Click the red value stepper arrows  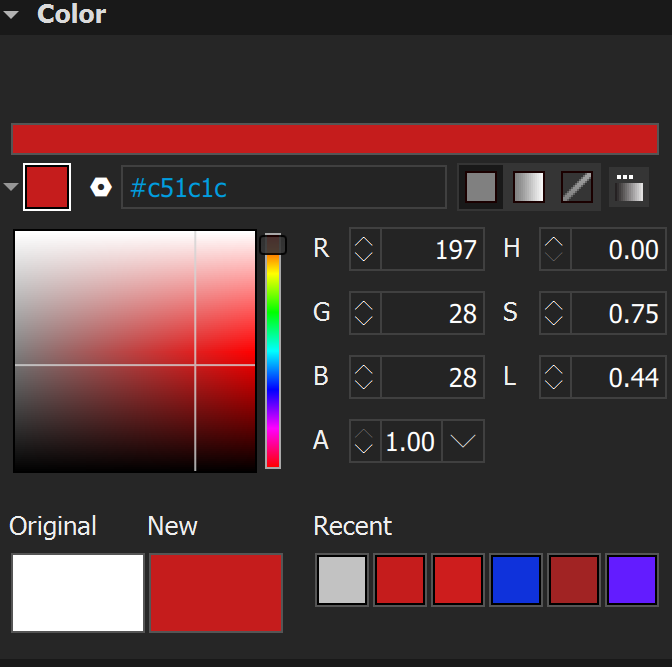(x=365, y=249)
